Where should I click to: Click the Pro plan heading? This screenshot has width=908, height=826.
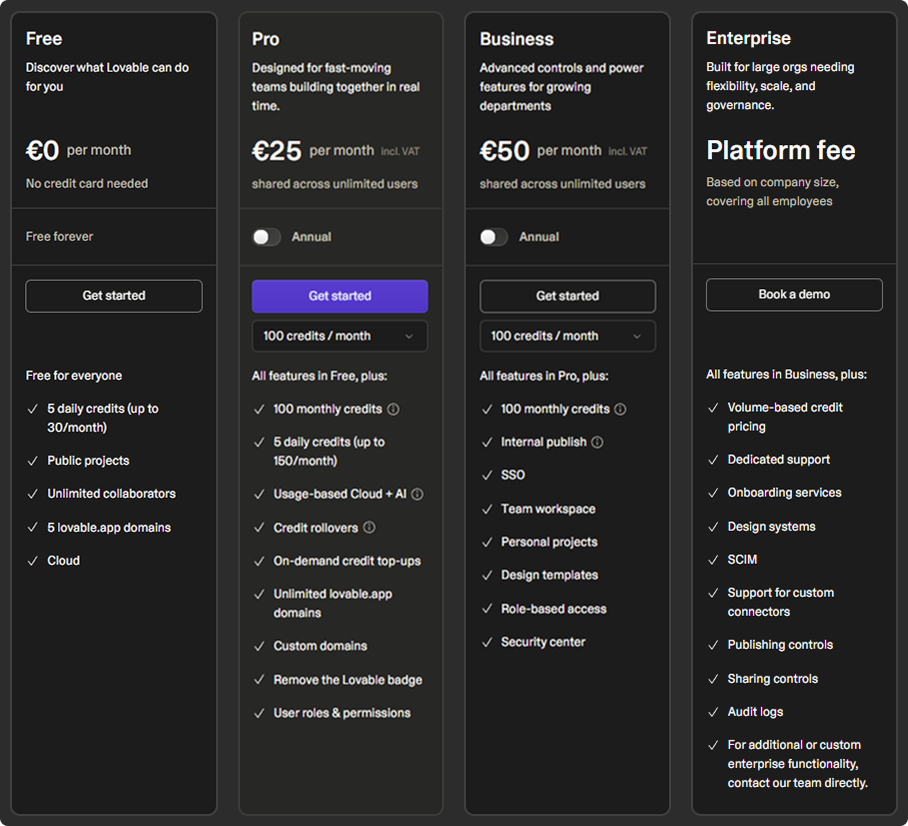[x=266, y=39]
